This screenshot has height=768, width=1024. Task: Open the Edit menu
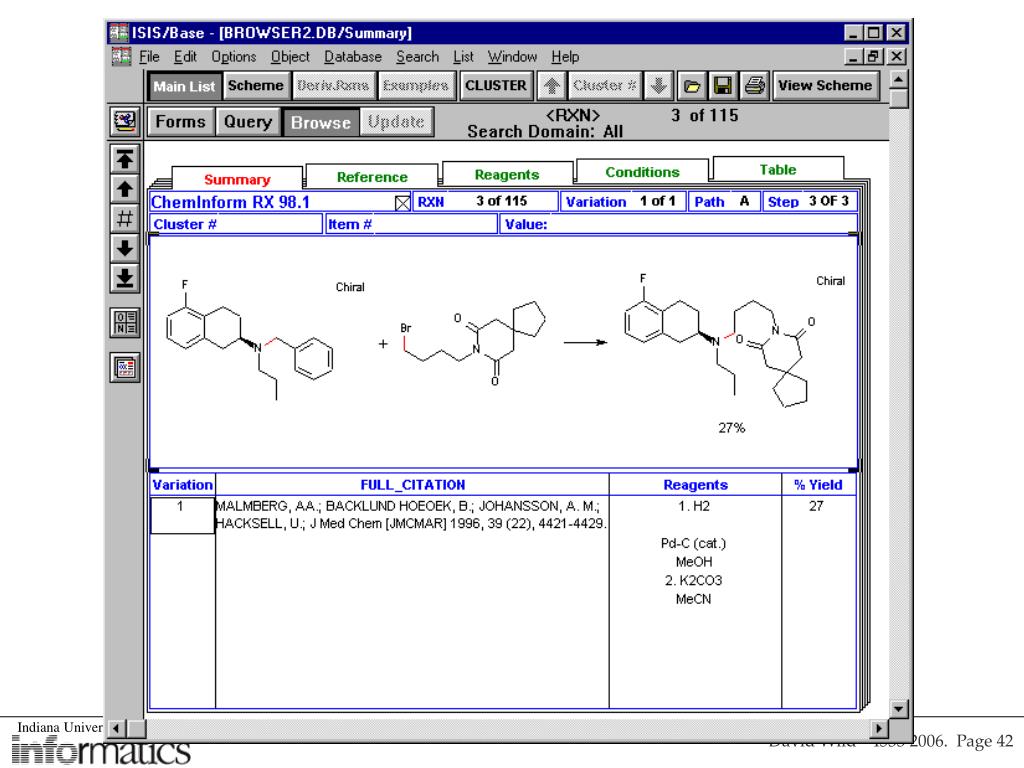(185, 57)
